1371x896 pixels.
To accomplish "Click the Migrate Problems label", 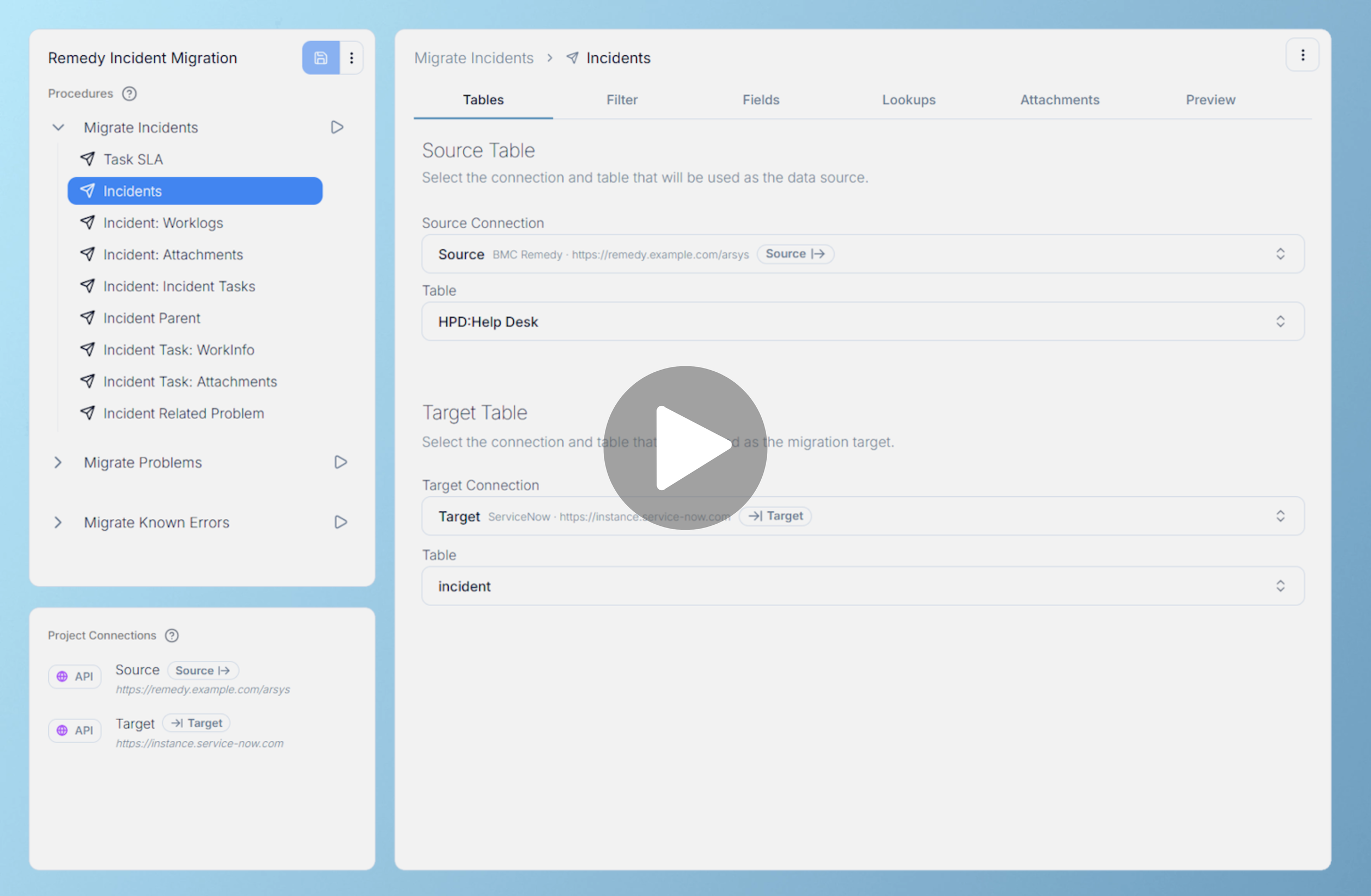I will click(x=143, y=462).
